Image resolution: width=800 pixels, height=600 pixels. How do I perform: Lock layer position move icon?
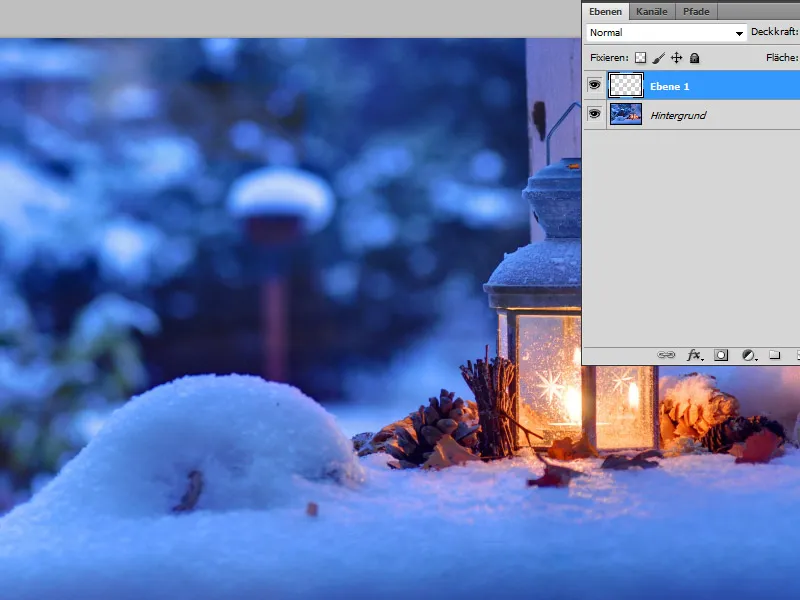coord(677,58)
